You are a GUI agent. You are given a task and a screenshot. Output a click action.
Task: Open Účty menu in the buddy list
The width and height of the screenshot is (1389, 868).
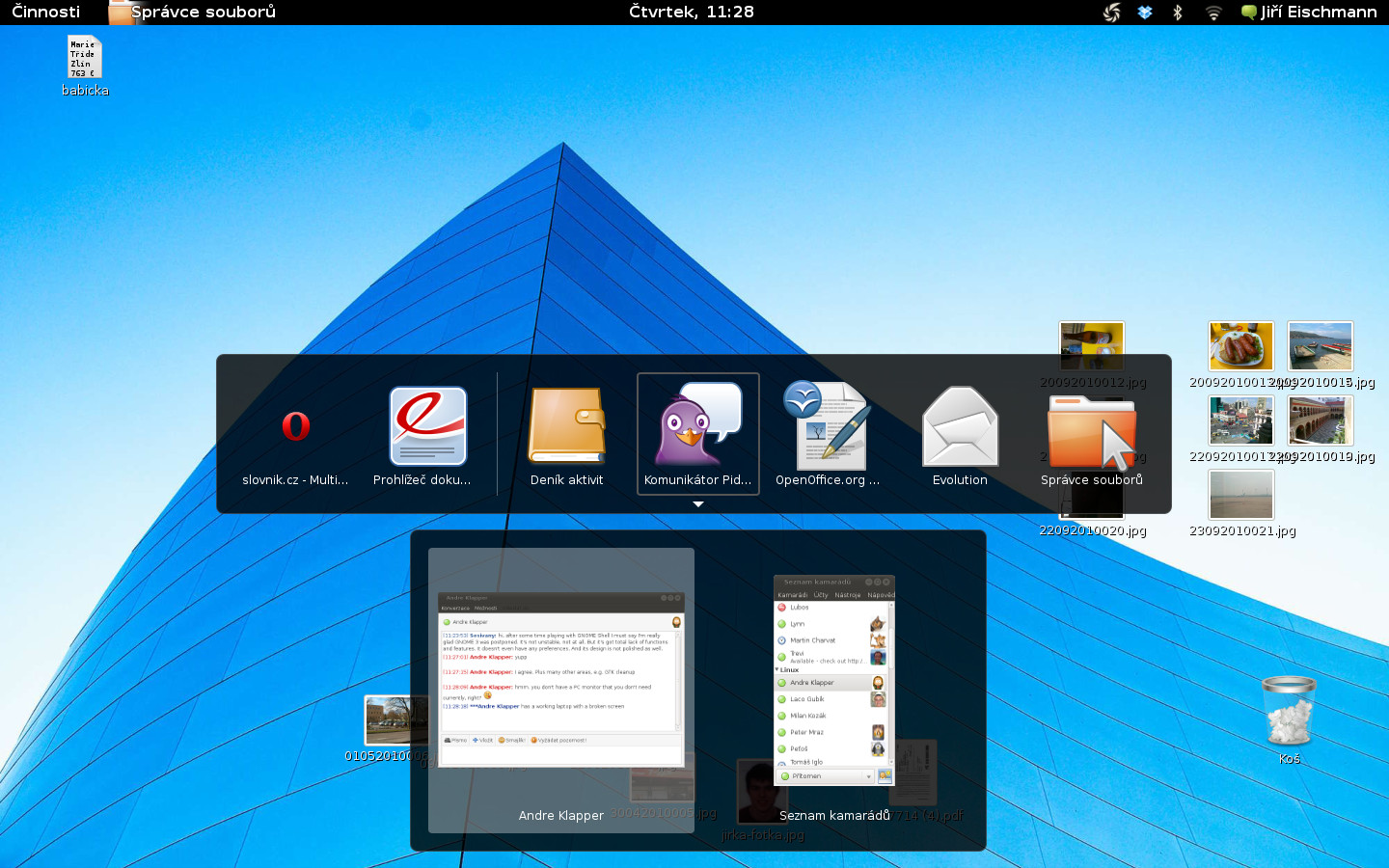click(821, 595)
